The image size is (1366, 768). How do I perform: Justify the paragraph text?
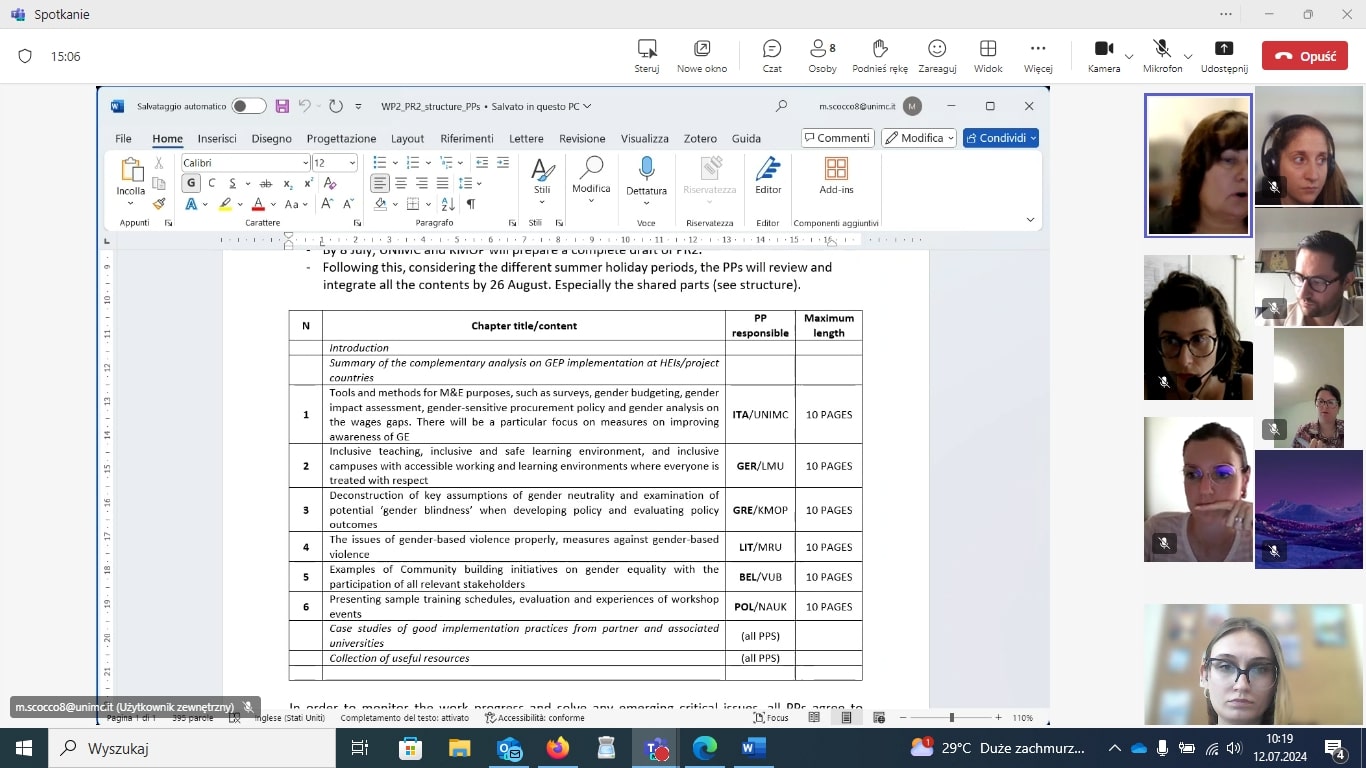[443, 183]
